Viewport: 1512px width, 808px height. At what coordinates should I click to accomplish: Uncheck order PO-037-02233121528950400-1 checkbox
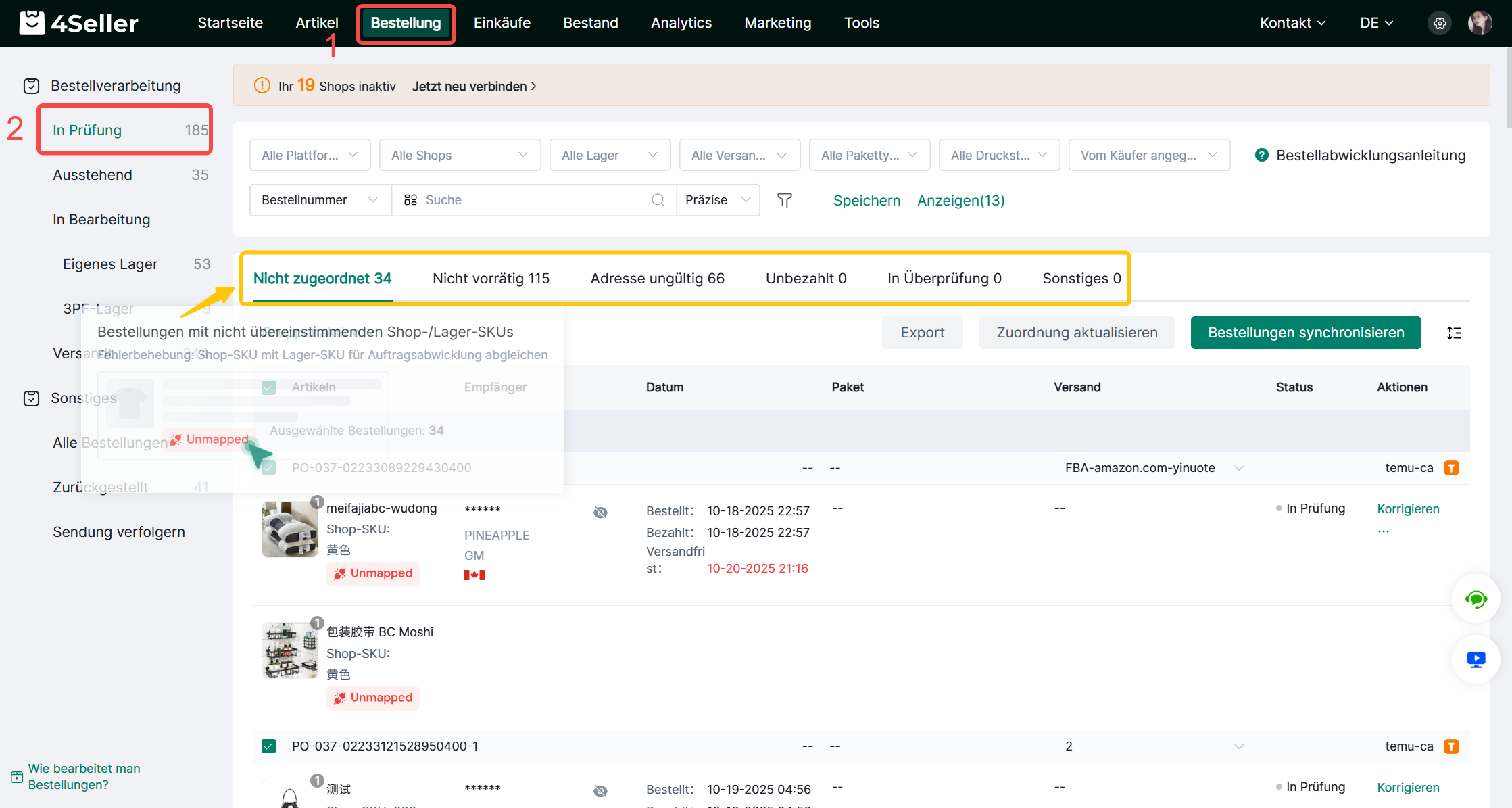(268, 746)
